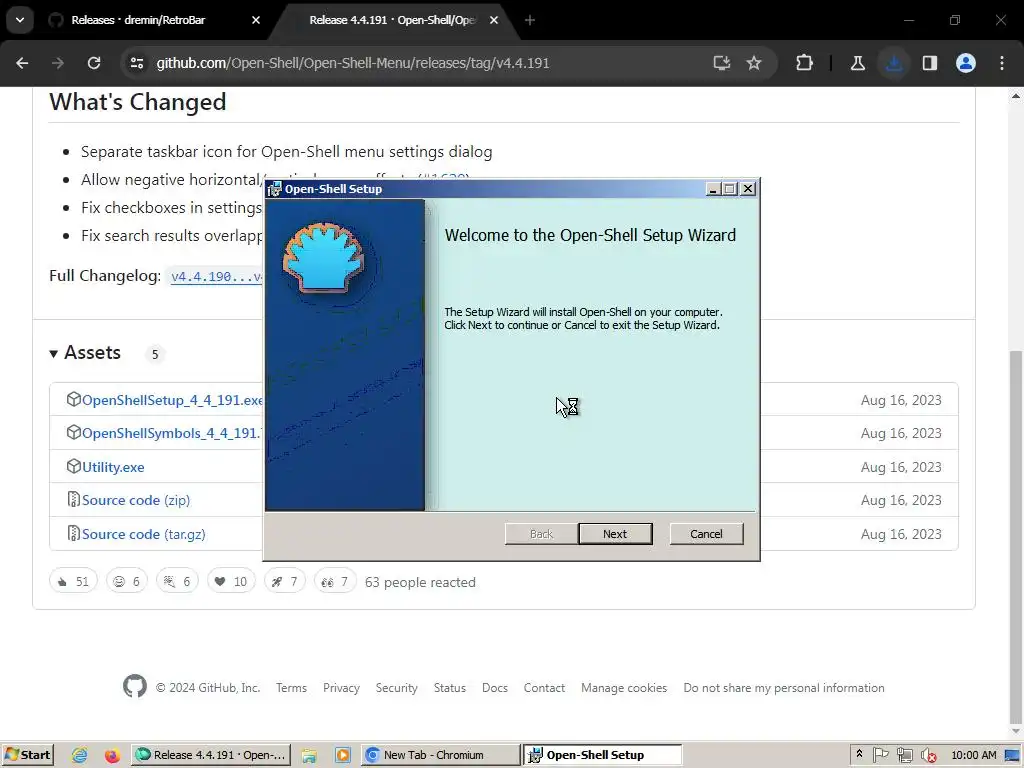Open the v4.4.190 full changelog link
The height and width of the screenshot is (768, 1024).
click(x=216, y=276)
